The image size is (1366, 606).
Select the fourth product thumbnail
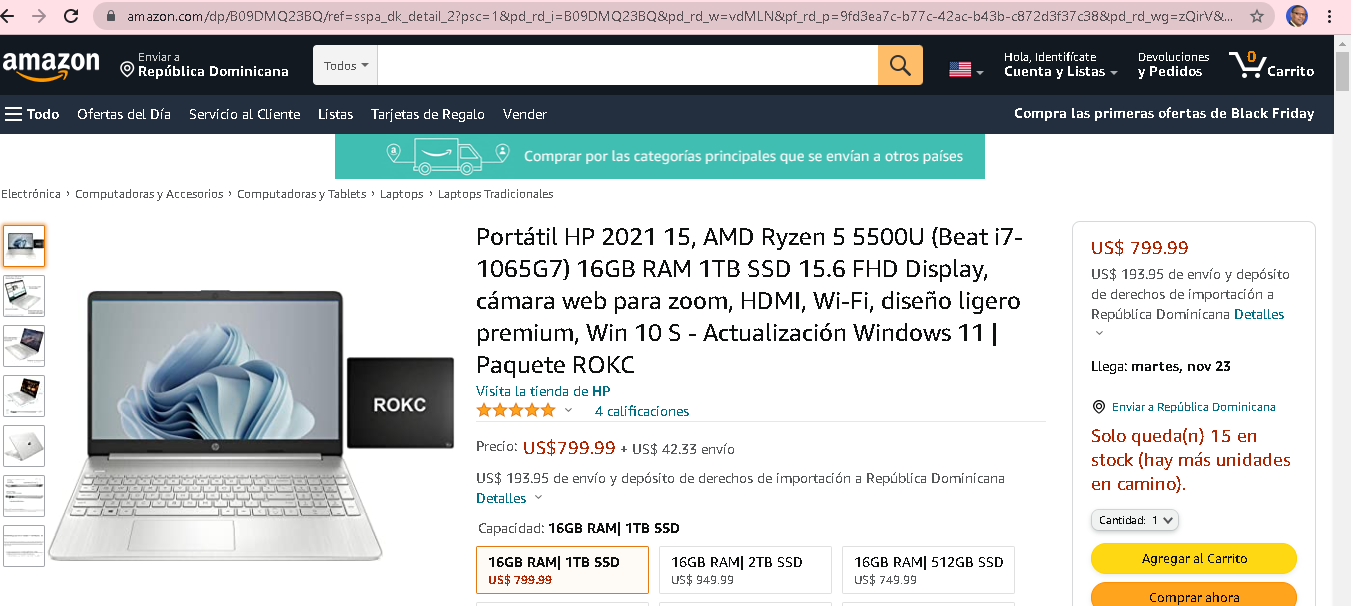(24, 396)
